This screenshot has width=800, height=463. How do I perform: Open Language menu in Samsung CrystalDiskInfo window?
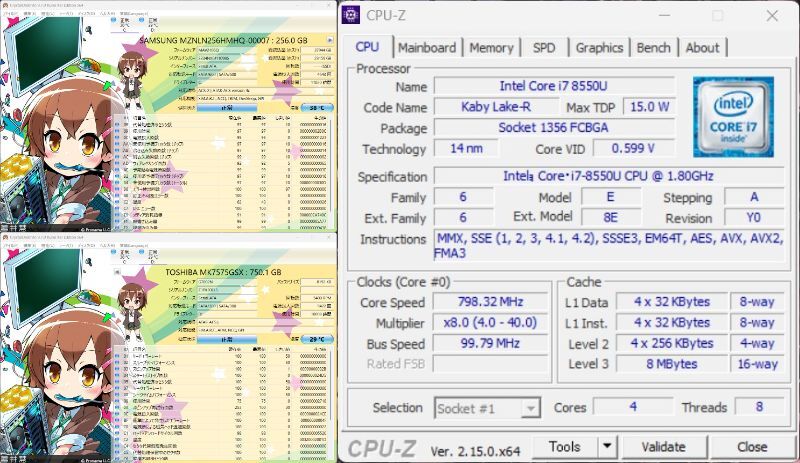click(134, 14)
